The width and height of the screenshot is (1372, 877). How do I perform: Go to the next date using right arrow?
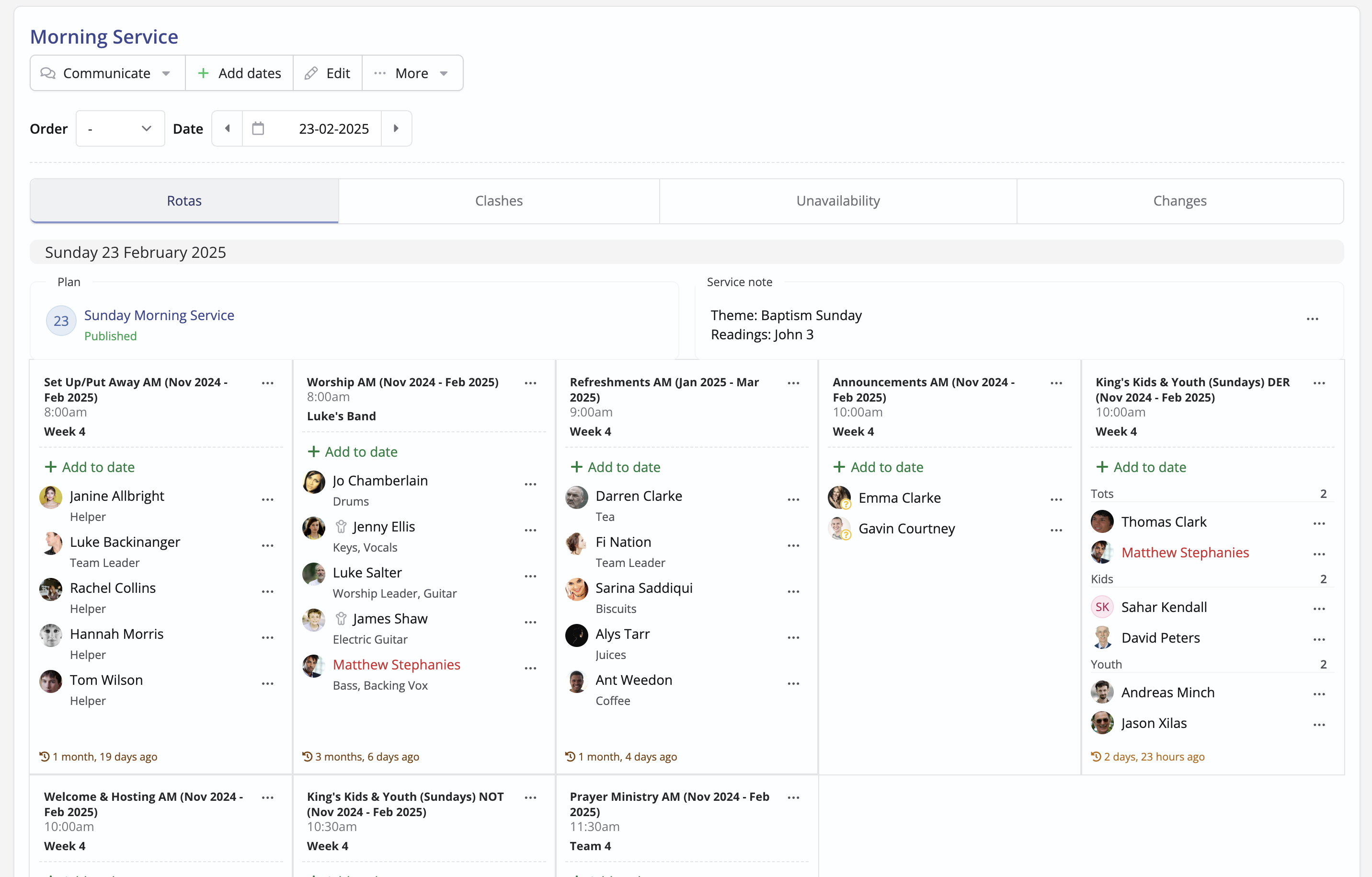click(x=396, y=129)
